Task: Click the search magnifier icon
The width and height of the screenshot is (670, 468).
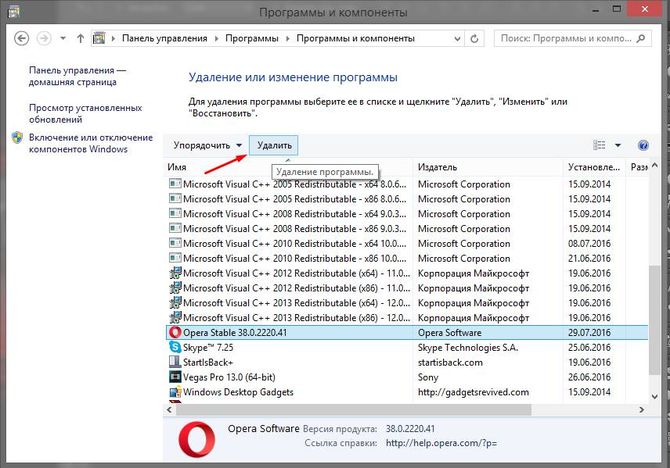Action: 641,38
